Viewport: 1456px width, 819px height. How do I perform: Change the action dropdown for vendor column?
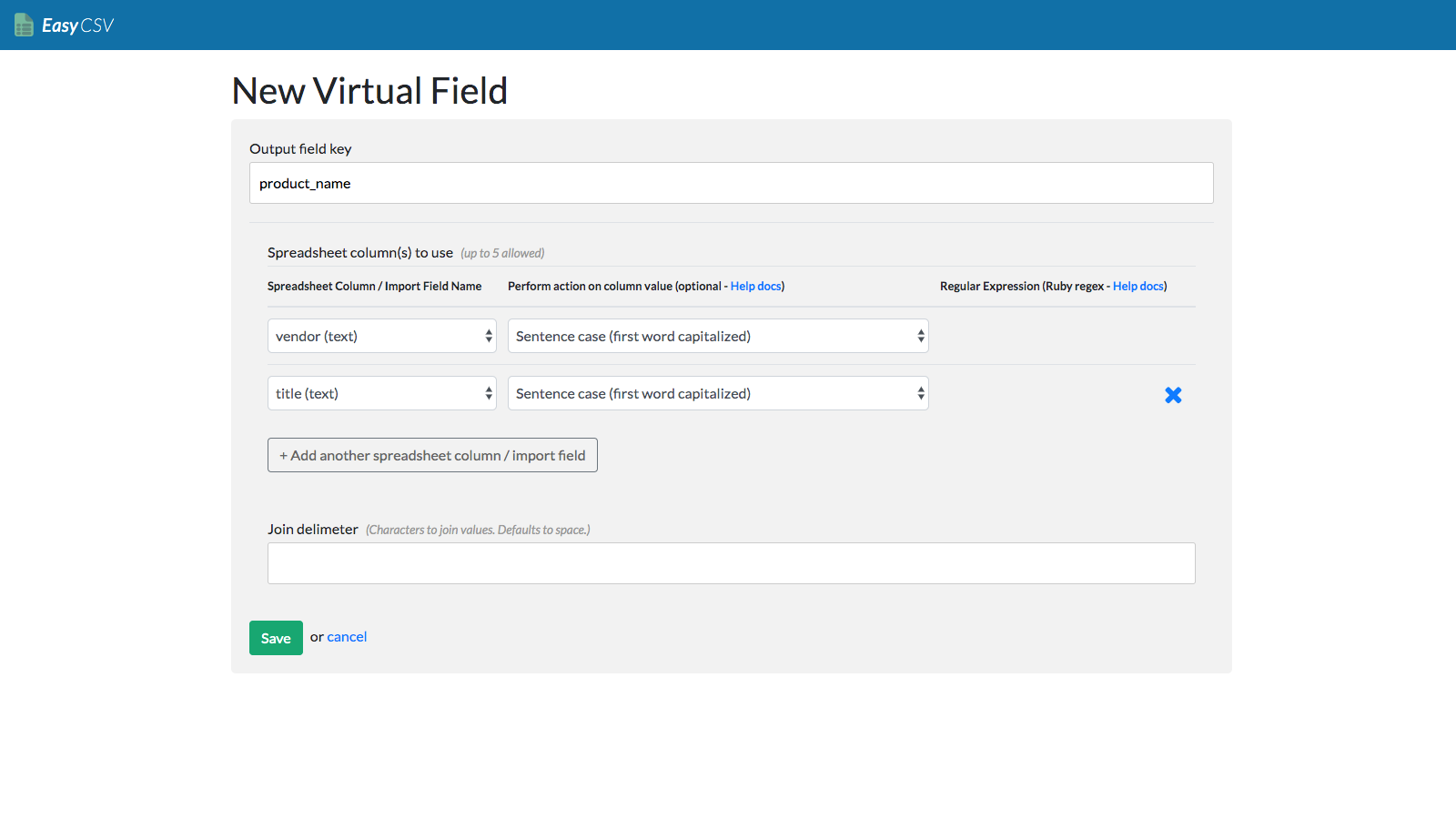tap(717, 336)
